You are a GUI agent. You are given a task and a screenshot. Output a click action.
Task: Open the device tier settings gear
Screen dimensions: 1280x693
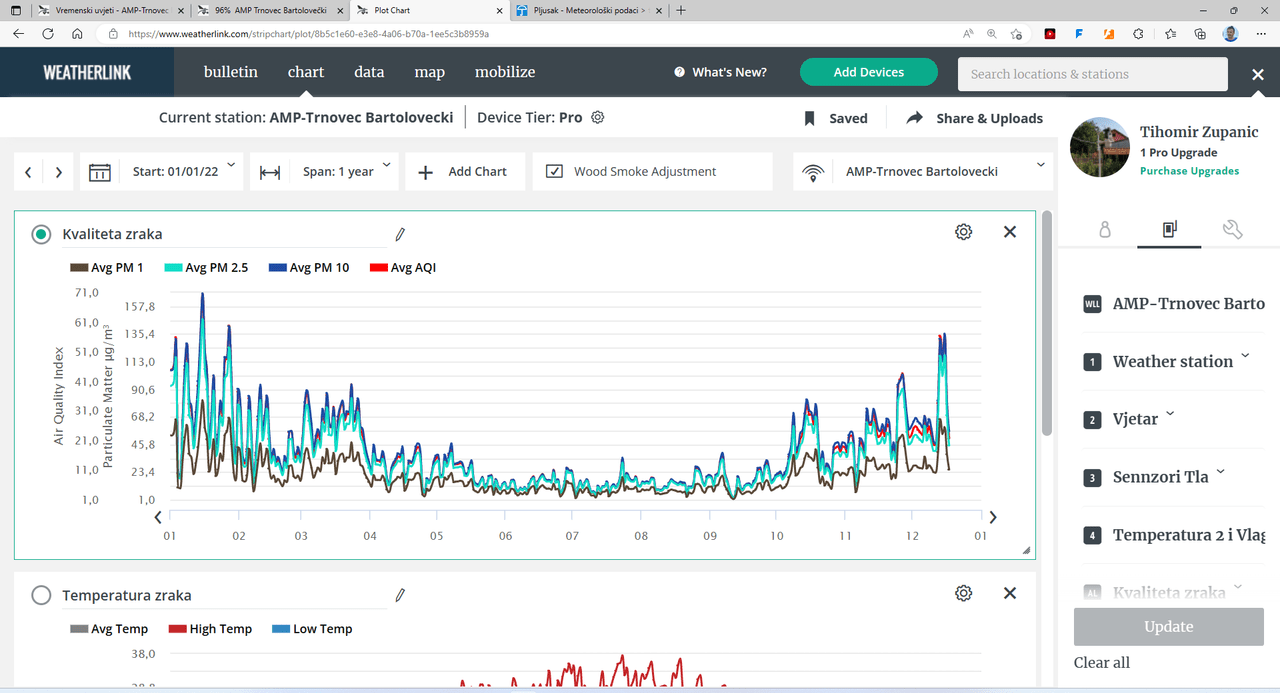pyautogui.click(x=598, y=117)
